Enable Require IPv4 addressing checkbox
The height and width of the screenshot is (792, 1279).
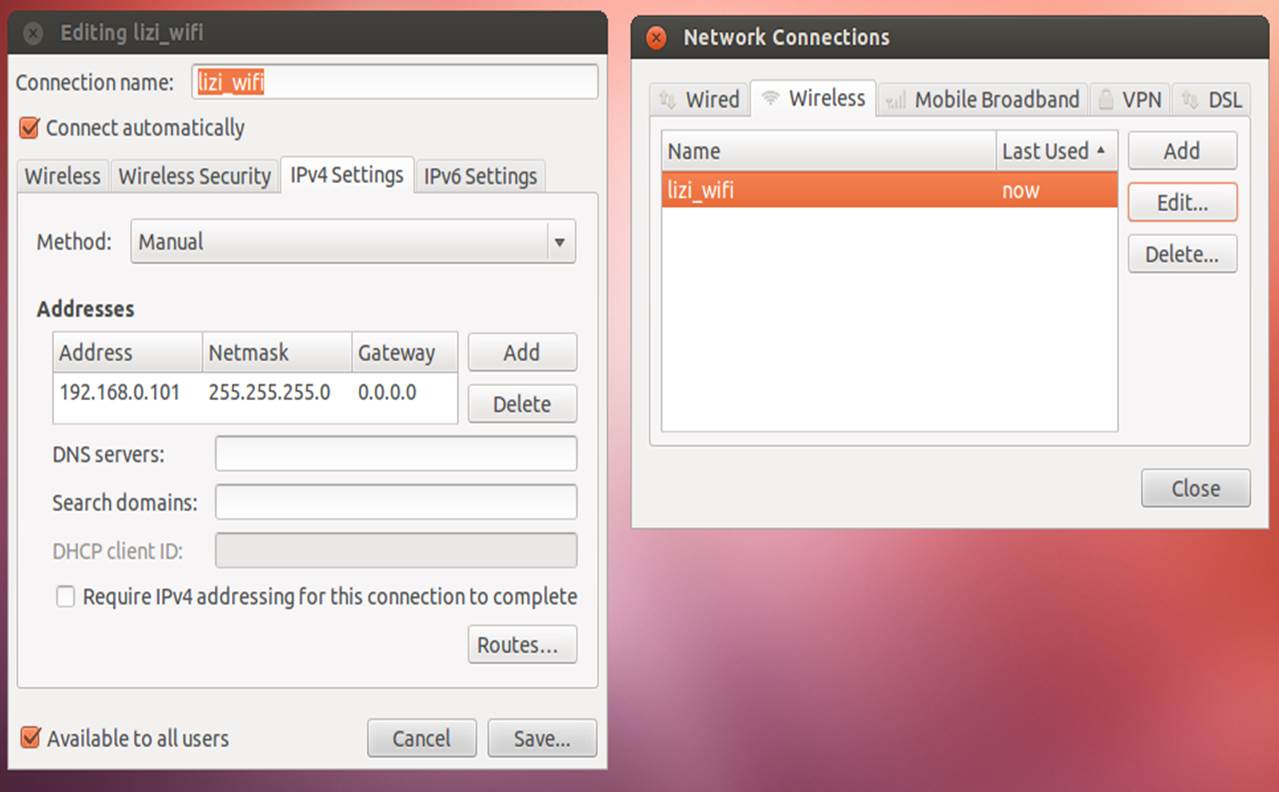[x=66, y=597]
